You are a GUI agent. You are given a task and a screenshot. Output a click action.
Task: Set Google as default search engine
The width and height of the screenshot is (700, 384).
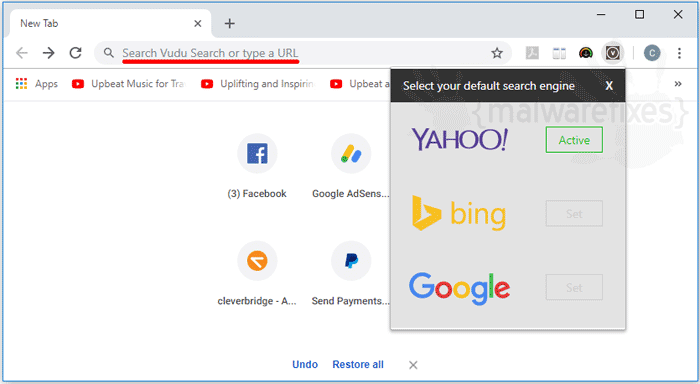pyautogui.click(x=574, y=287)
